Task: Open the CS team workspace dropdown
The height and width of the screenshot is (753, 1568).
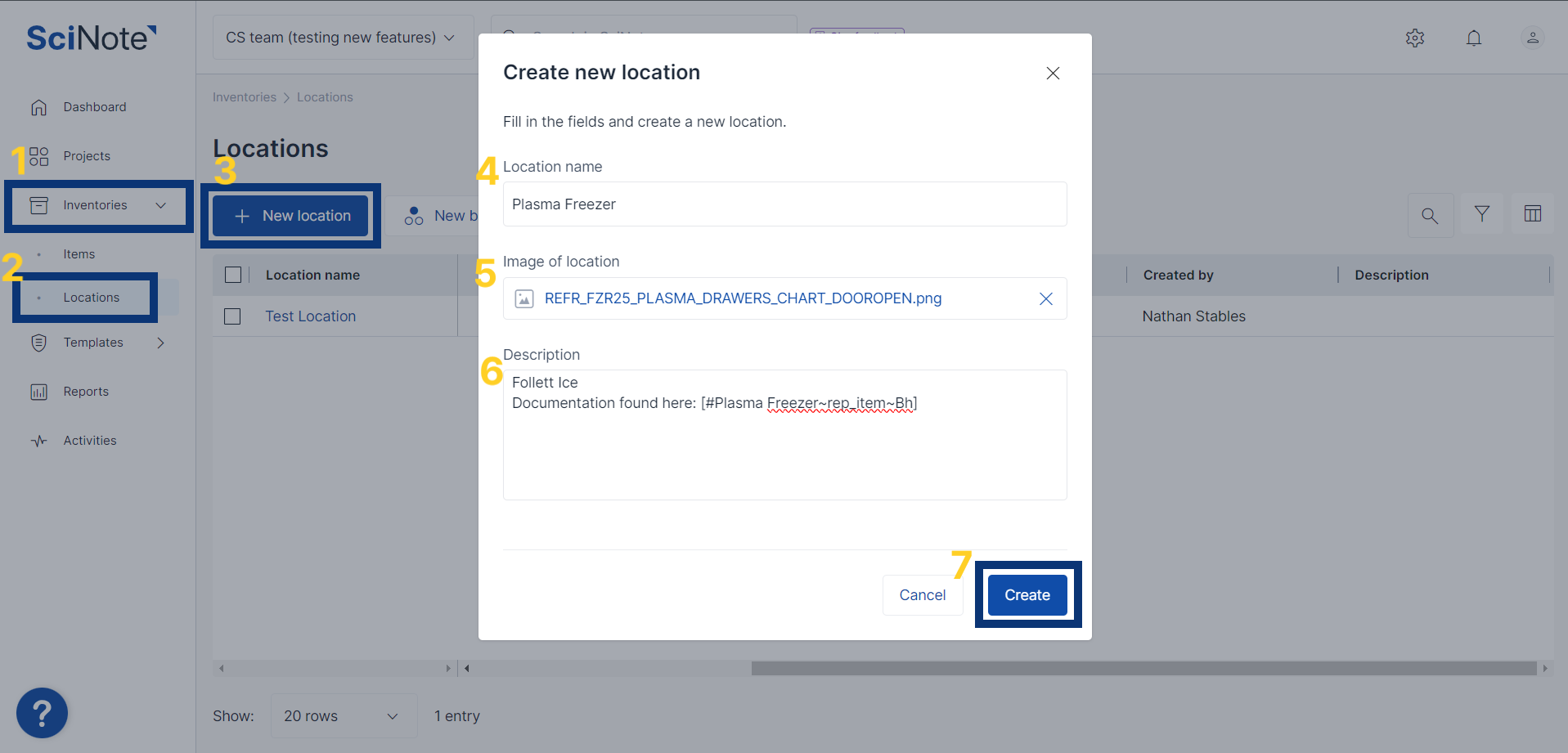Action: pos(342,37)
